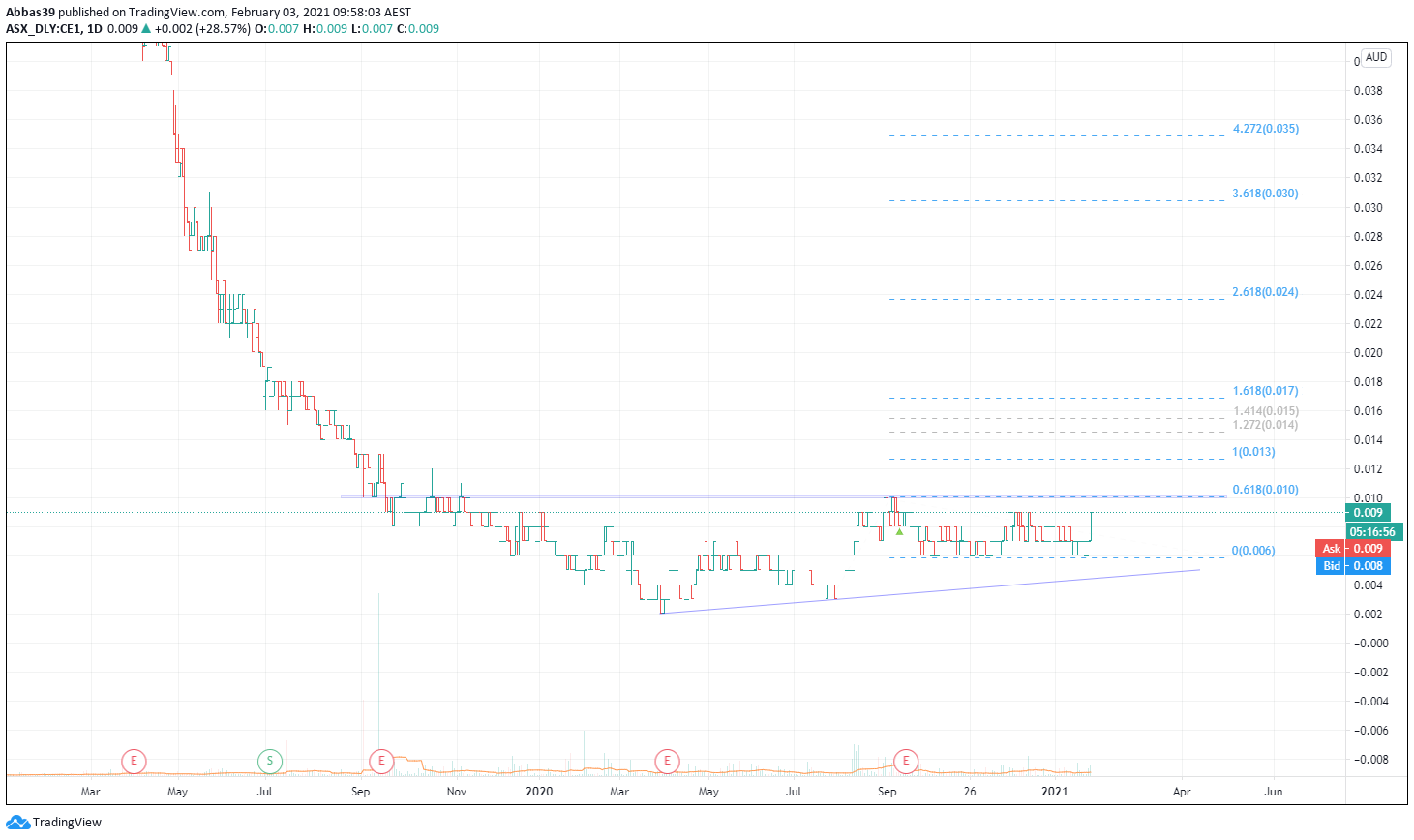This screenshot has height=840, width=1414.
Task: Click the 0.038 price axis label
Action: point(1369,91)
